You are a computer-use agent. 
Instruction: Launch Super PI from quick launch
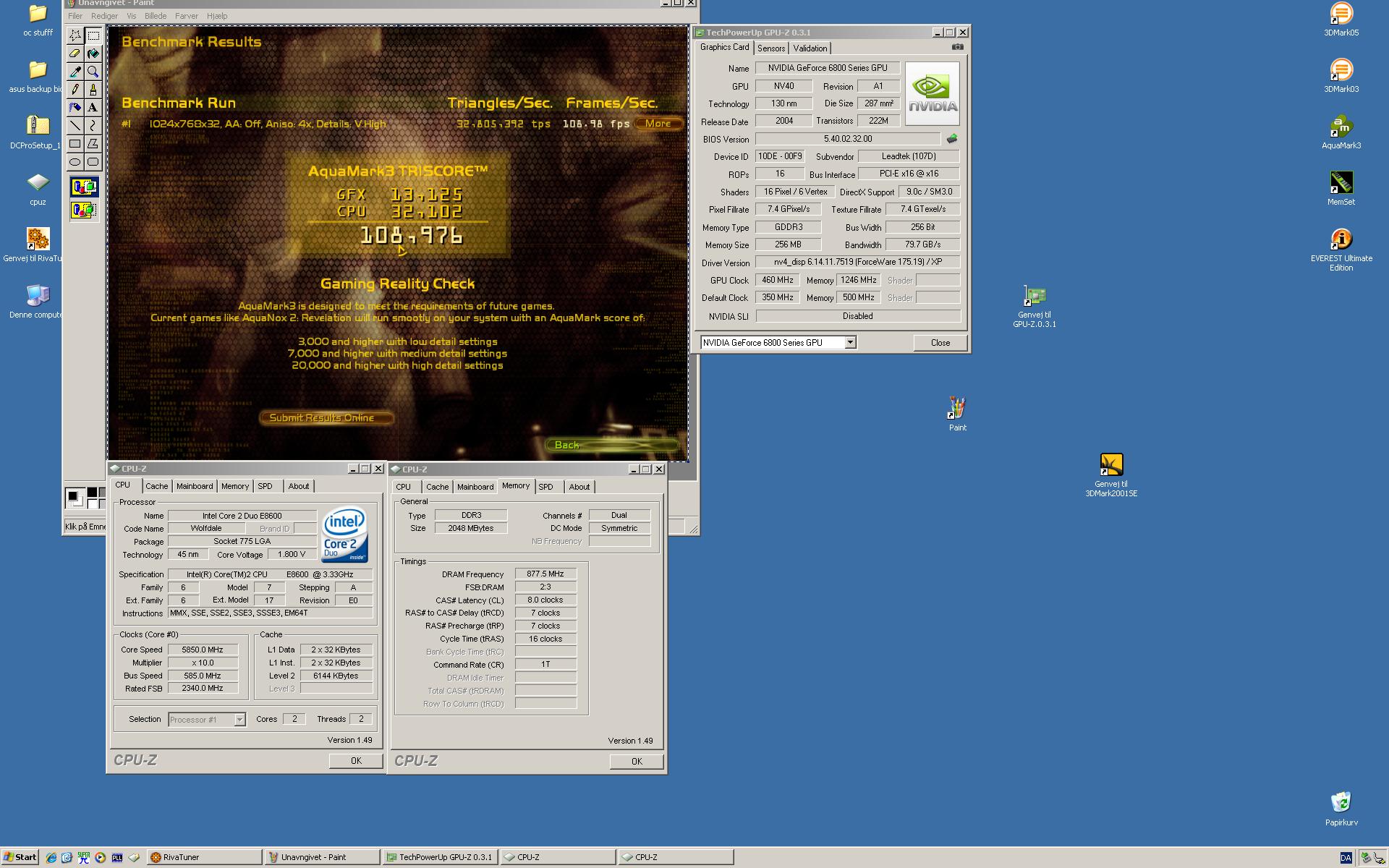point(84,857)
